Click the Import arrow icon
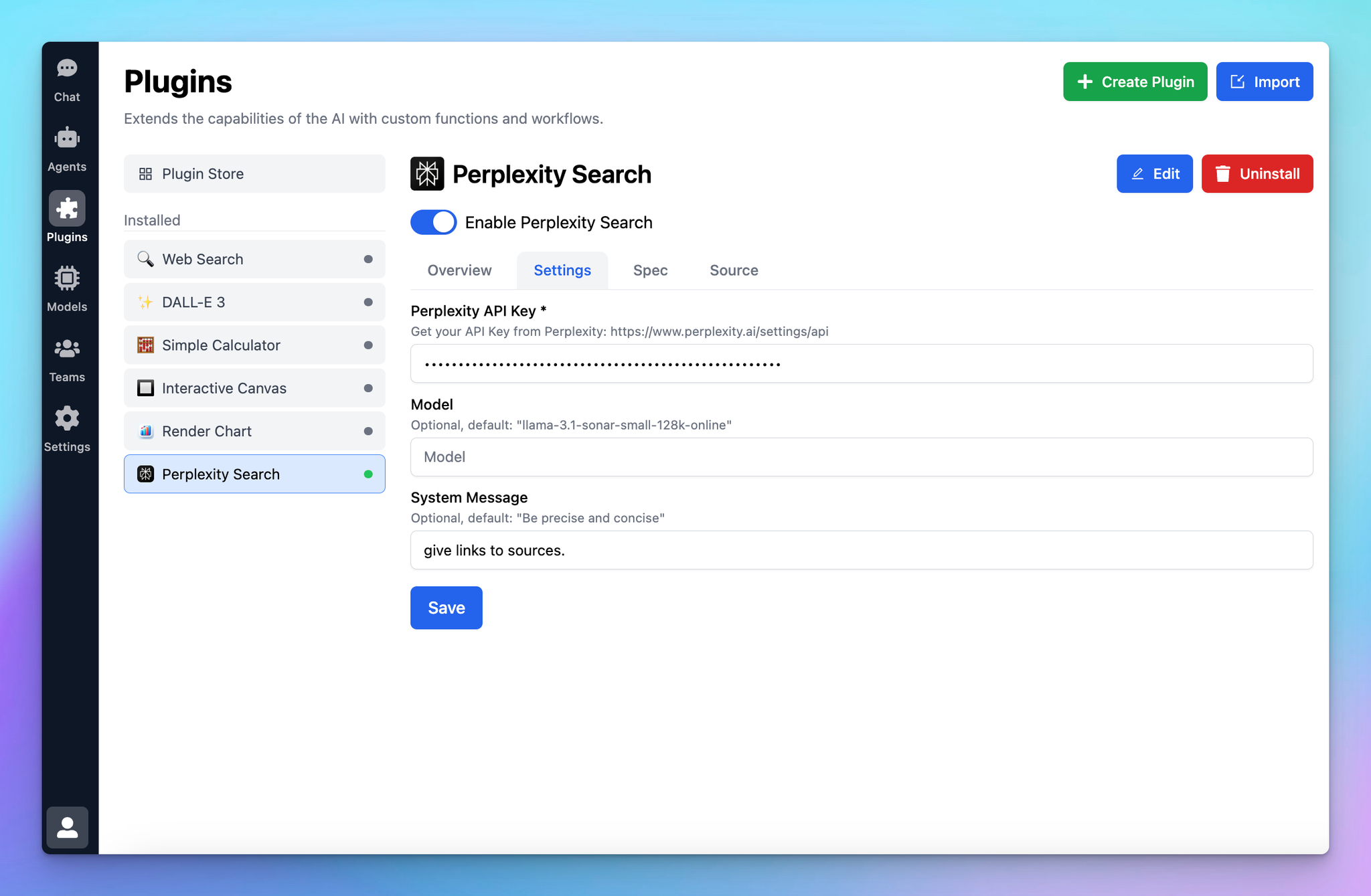 (1238, 82)
